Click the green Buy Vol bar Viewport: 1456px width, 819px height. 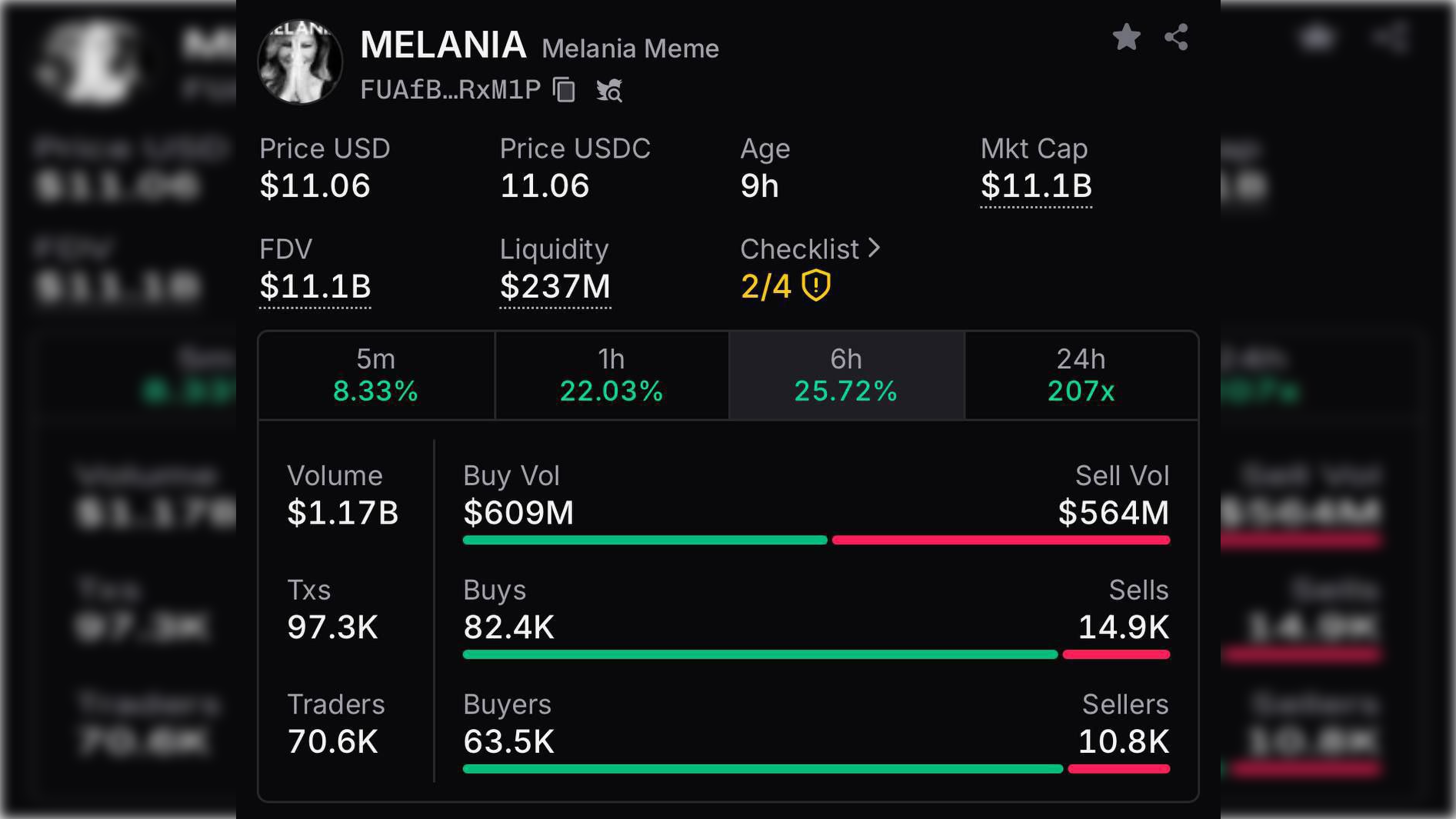click(x=645, y=540)
